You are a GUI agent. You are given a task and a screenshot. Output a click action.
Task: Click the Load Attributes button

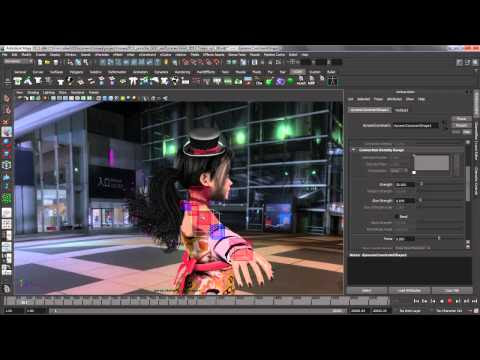(409, 291)
